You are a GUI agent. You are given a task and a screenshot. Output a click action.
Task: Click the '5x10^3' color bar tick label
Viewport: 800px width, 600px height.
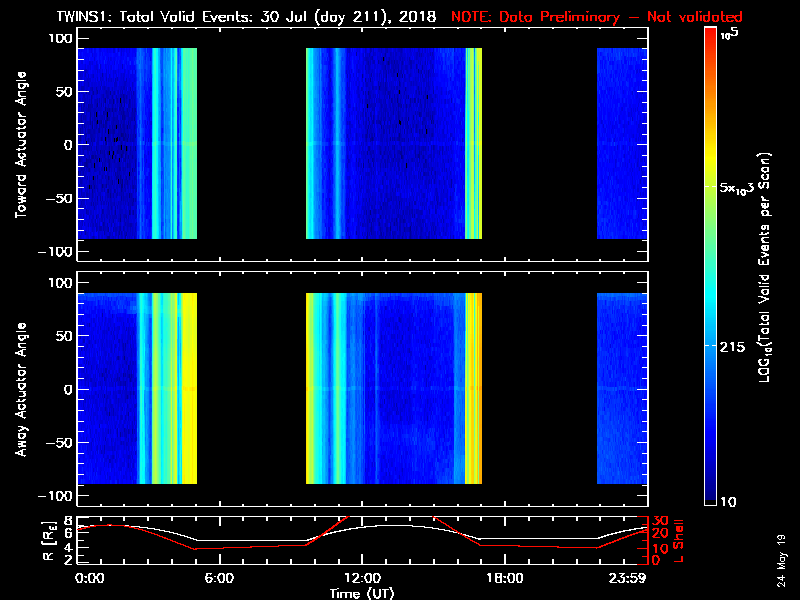[736, 188]
